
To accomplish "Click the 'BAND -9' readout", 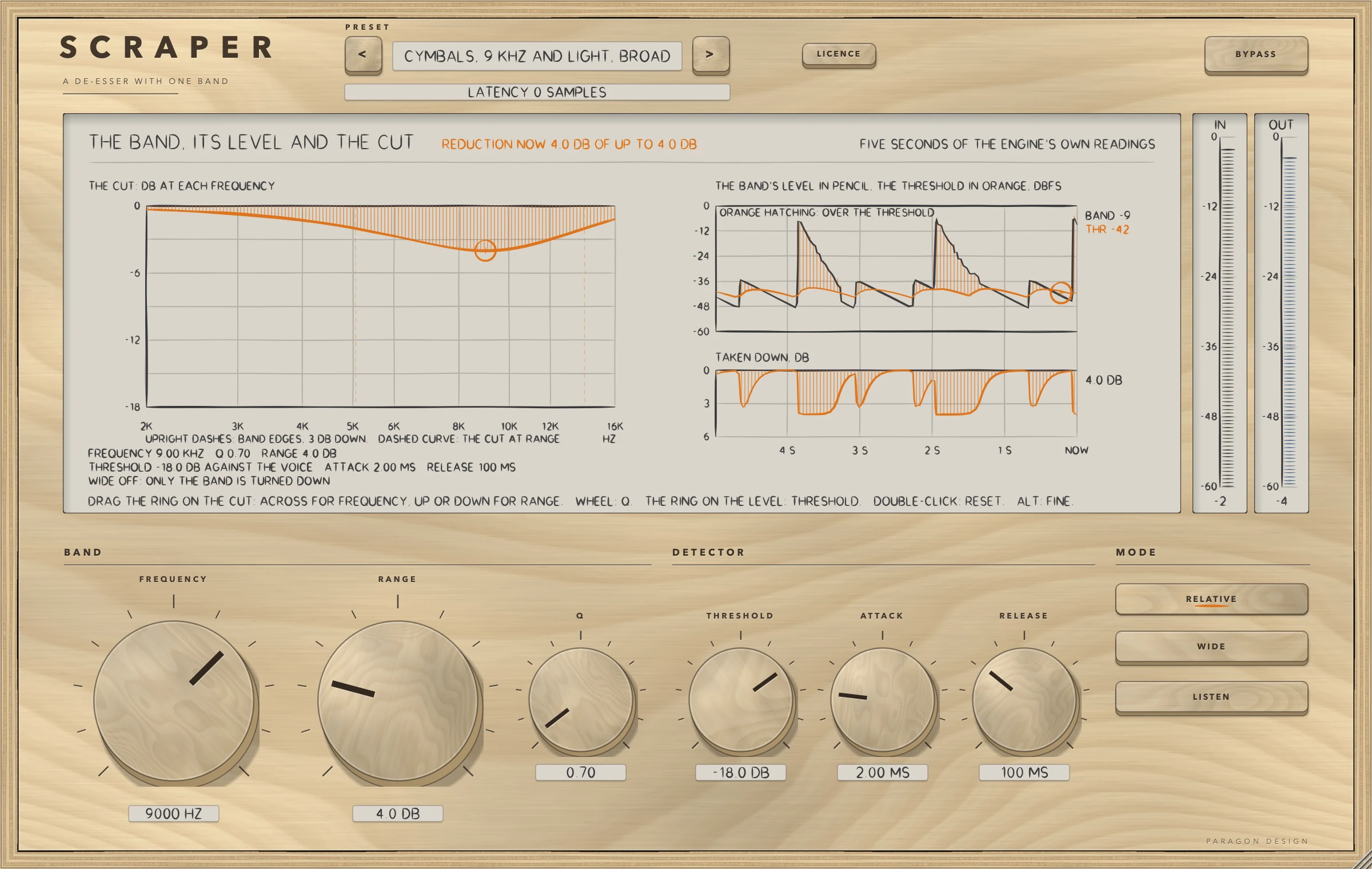I will [x=1107, y=216].
